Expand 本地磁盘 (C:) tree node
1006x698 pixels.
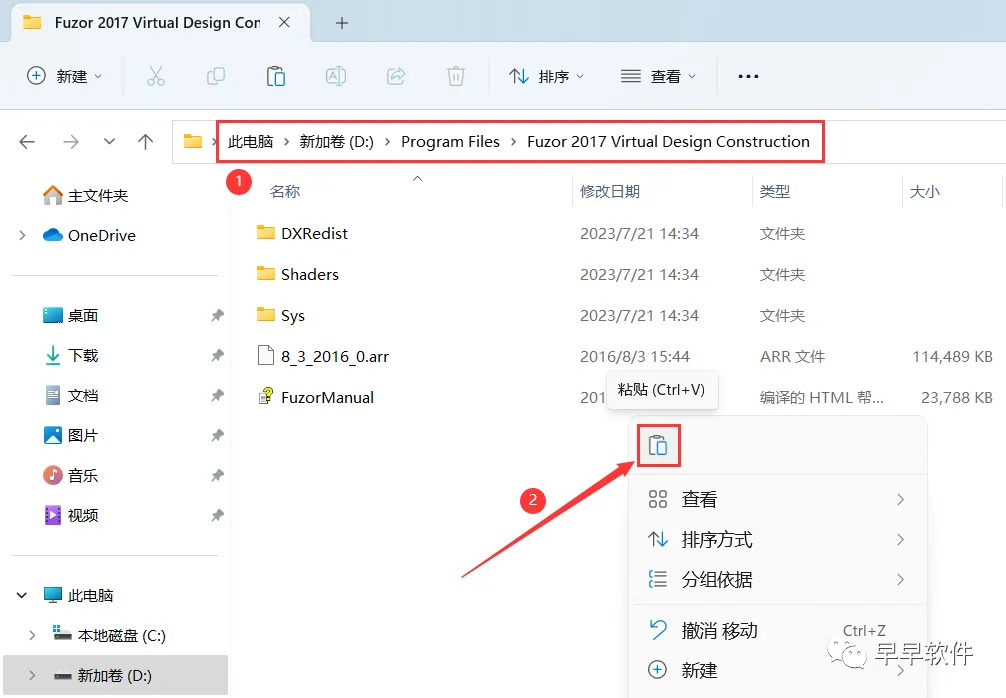[32, 635]
